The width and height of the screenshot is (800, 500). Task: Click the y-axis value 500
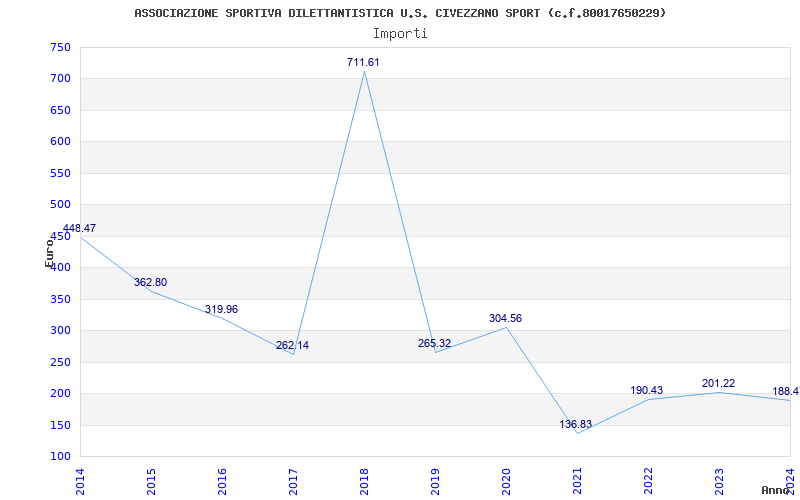pos(60,205)
